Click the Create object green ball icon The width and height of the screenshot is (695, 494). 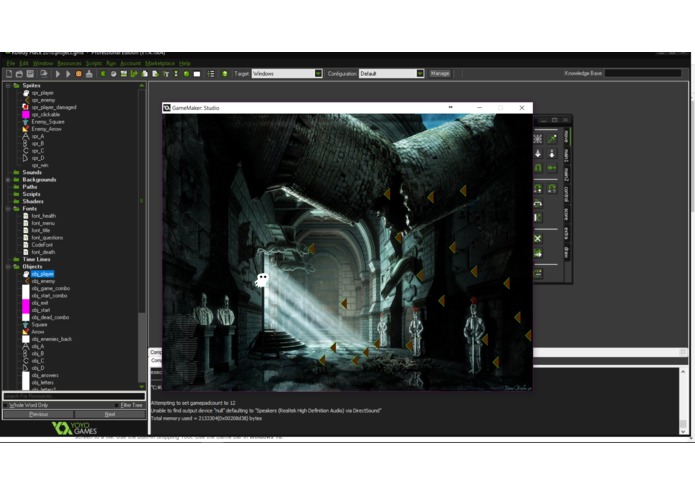click(186, 74)
